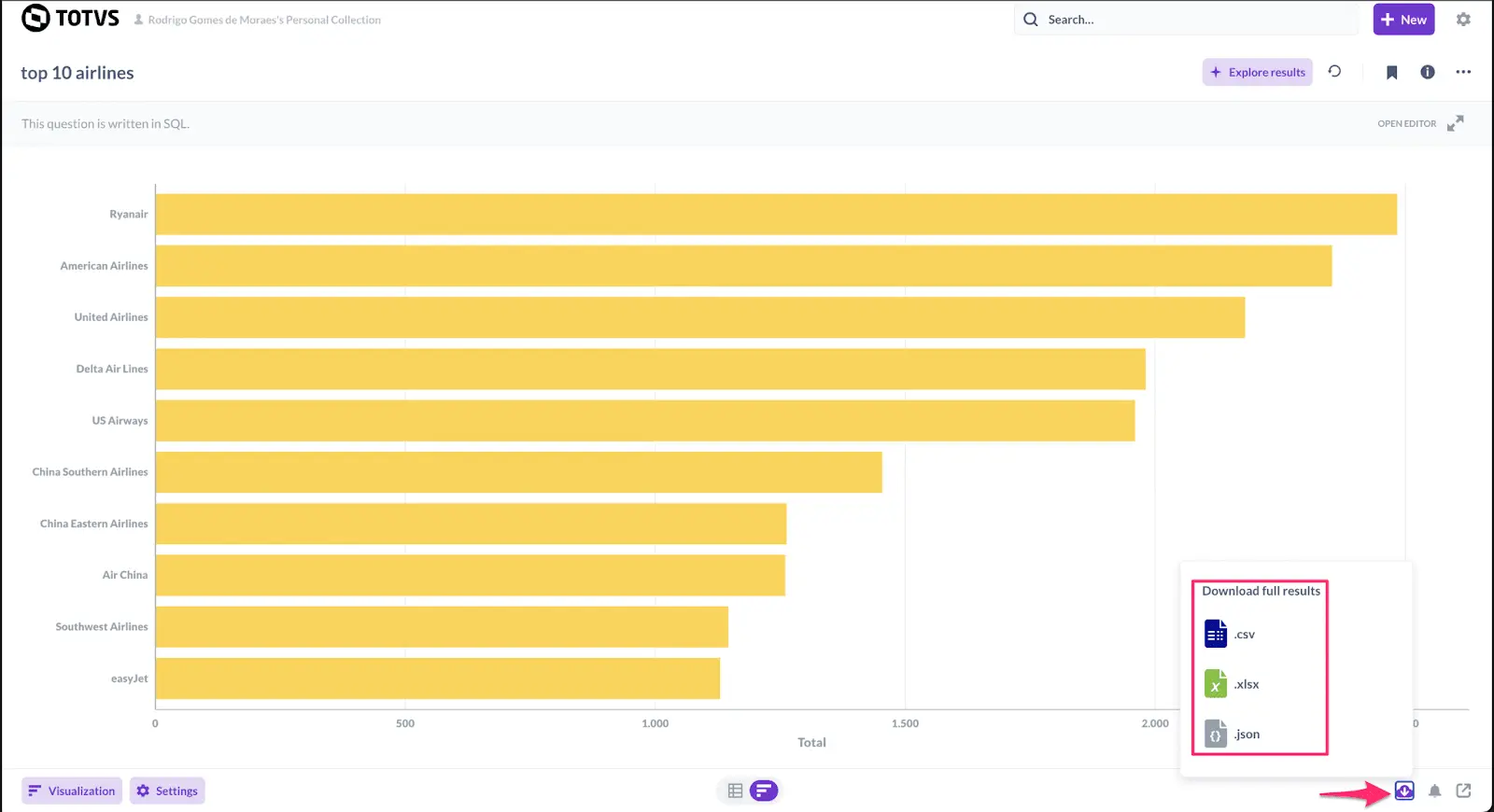The height and width of the screenshot is (812, 1494).
Task: Download results as .csv
Action: pos(1230,634)
